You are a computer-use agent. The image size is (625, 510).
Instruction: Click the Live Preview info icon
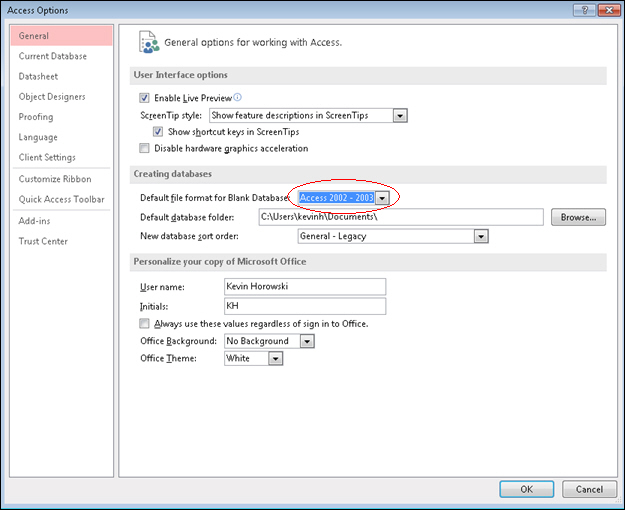(x=237, y=97)
